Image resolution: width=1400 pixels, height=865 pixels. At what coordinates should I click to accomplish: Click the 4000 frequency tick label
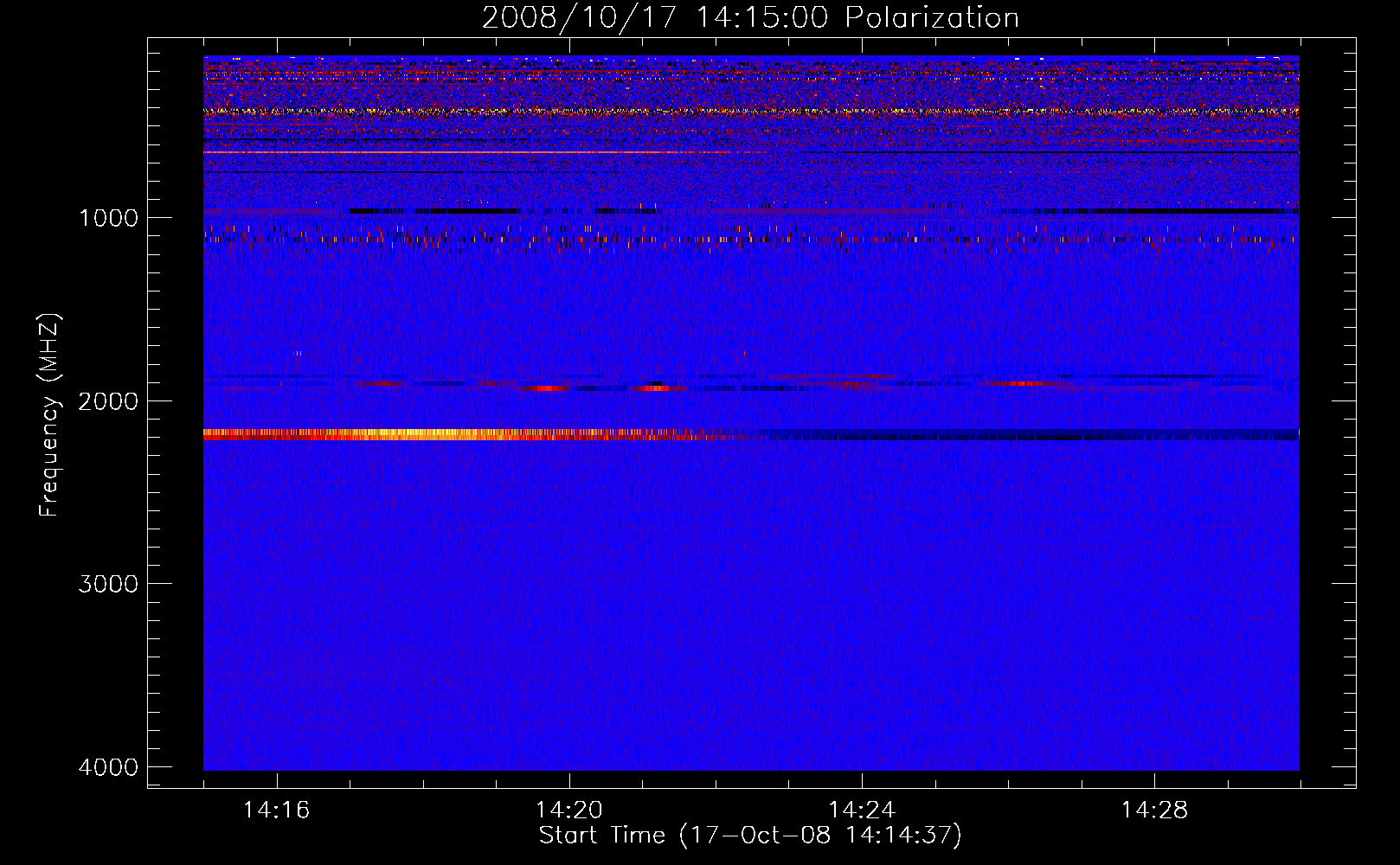[x=108, y=767]
